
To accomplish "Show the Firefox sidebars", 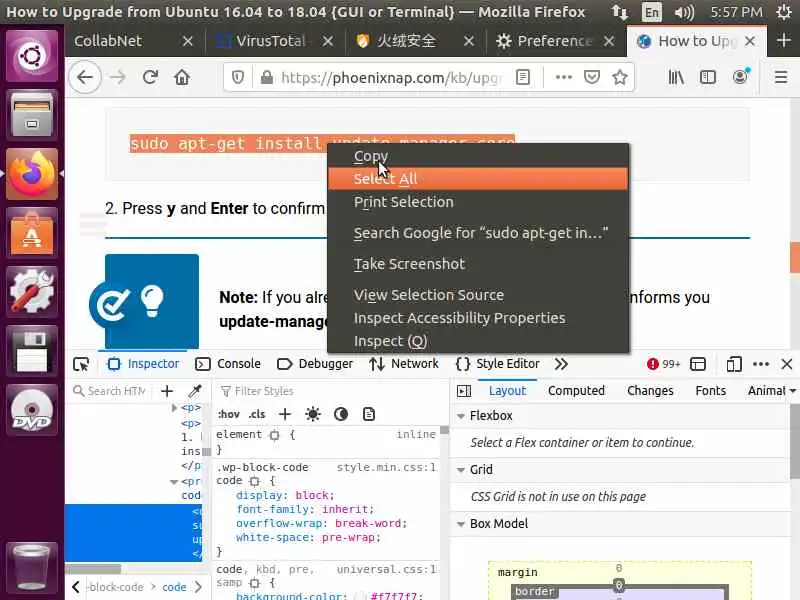I will (x=708, y=78).
